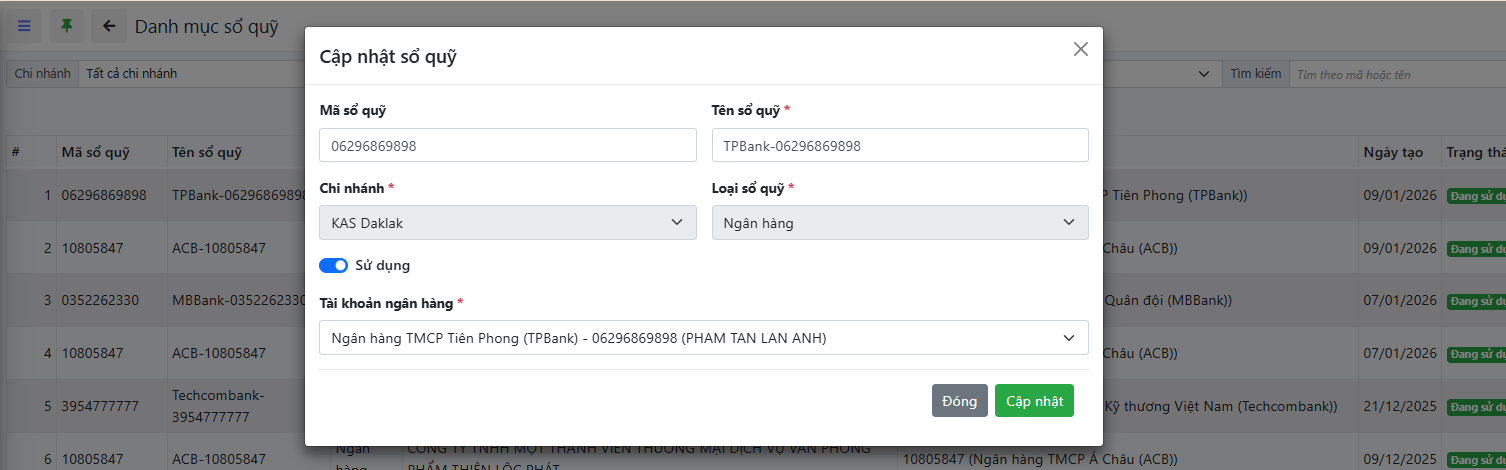Click the Mã sổ quỹ column header
Screen dimensions: 1506x470
tap(96, 153)
